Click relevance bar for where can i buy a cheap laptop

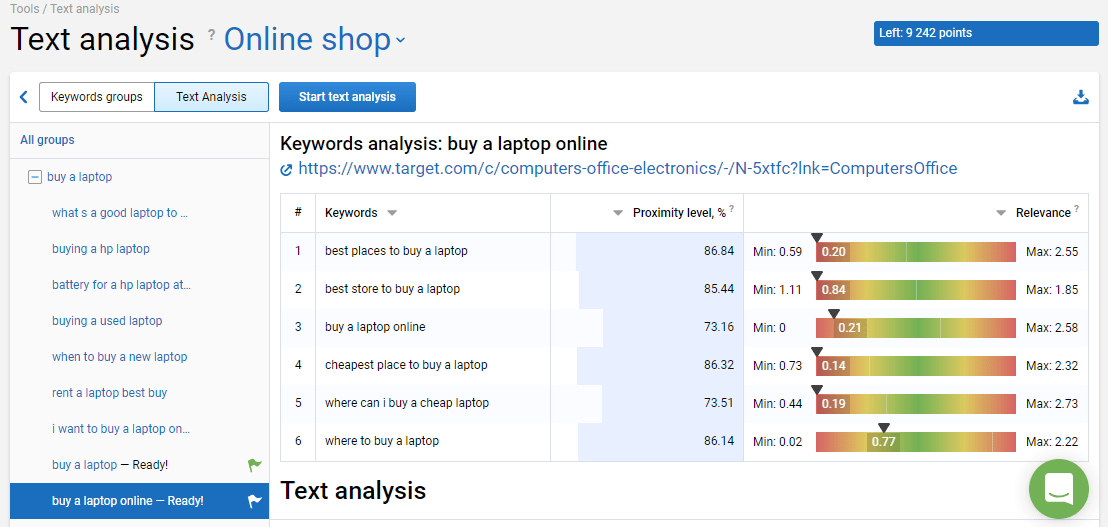click(916, 404)
